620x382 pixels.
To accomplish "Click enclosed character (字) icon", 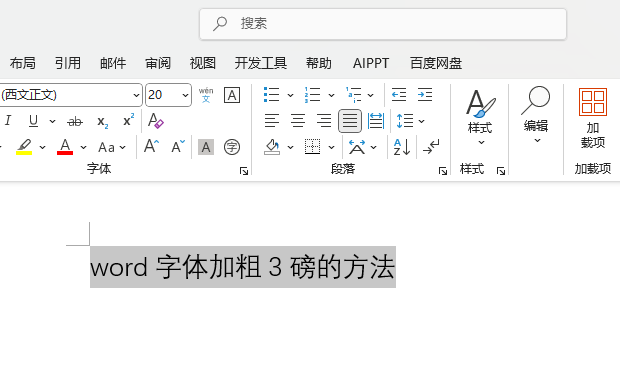I will pos(232,147).
